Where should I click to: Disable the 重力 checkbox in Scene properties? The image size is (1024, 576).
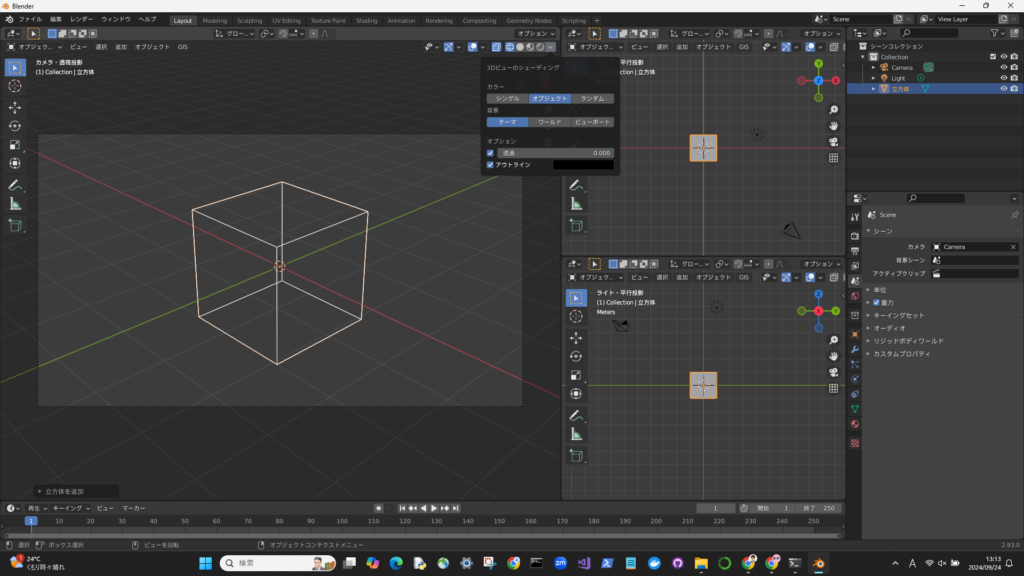coord(877,302)
